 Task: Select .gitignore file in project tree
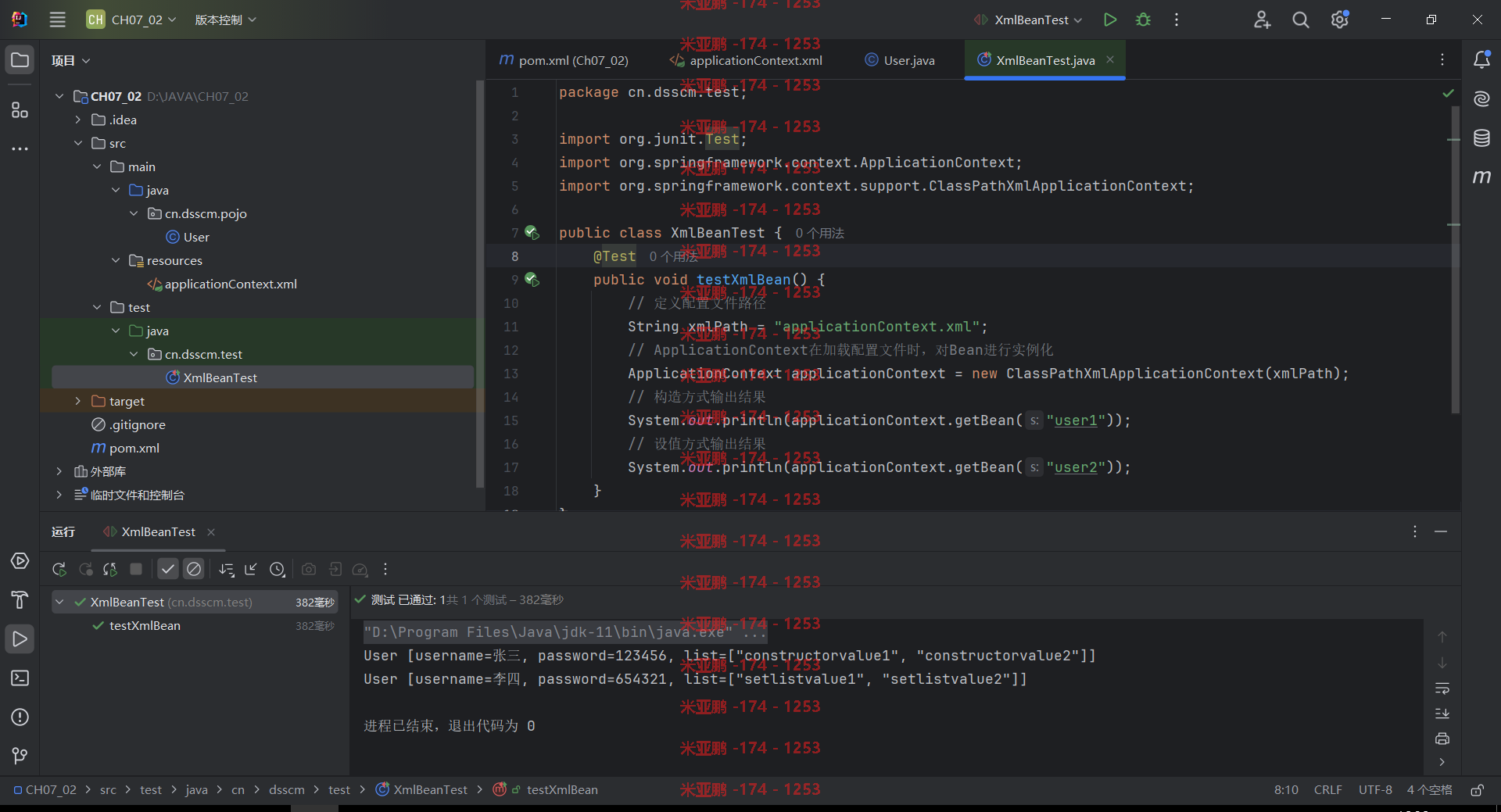(129, 424)
